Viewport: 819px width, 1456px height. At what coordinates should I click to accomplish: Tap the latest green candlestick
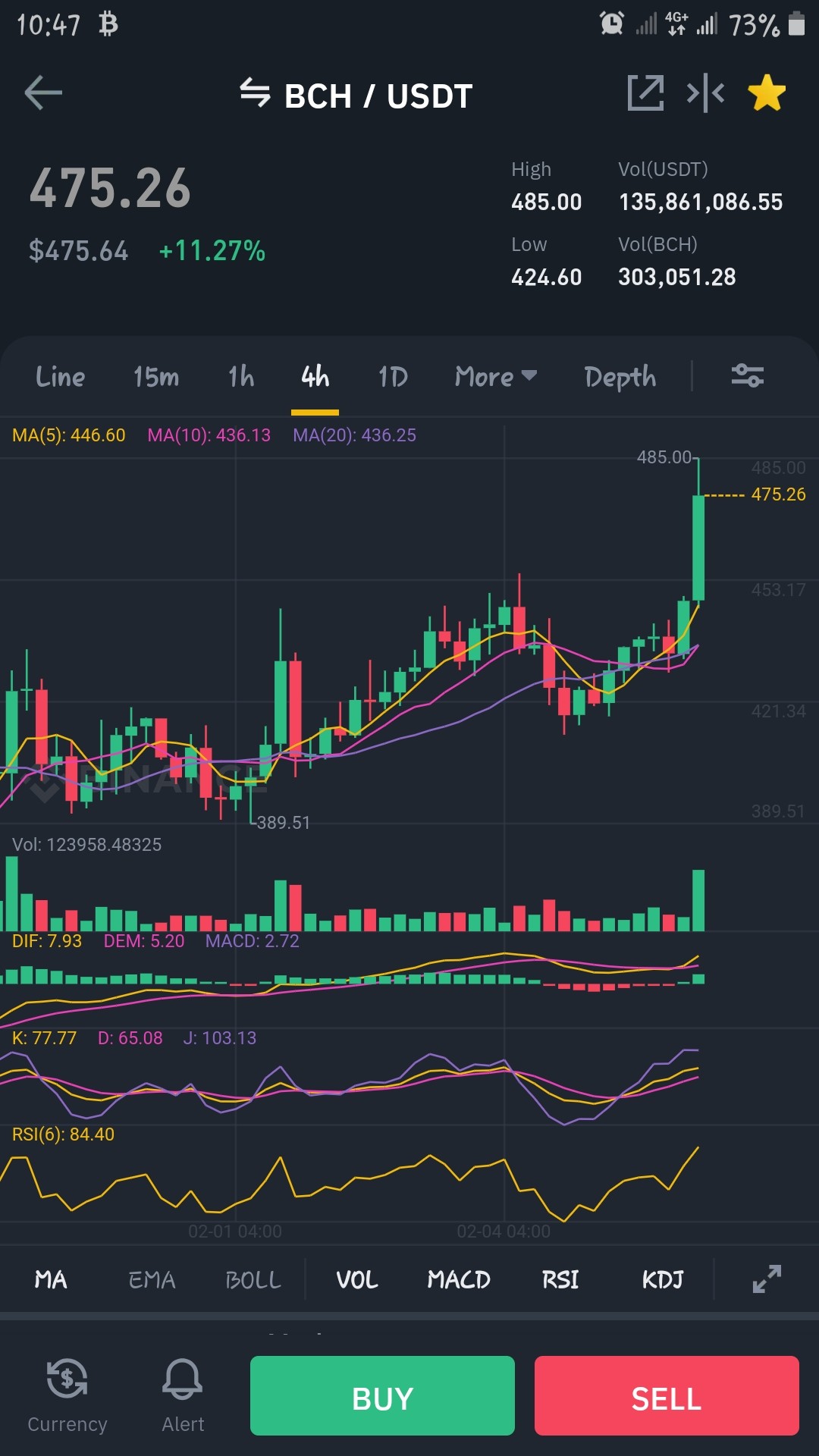698,548
